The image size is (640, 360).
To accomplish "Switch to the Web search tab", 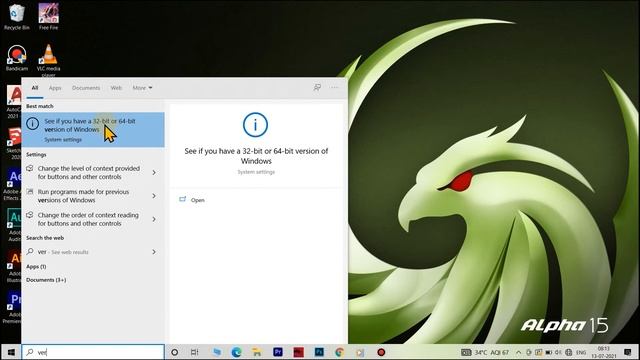I will click(116, 88).
